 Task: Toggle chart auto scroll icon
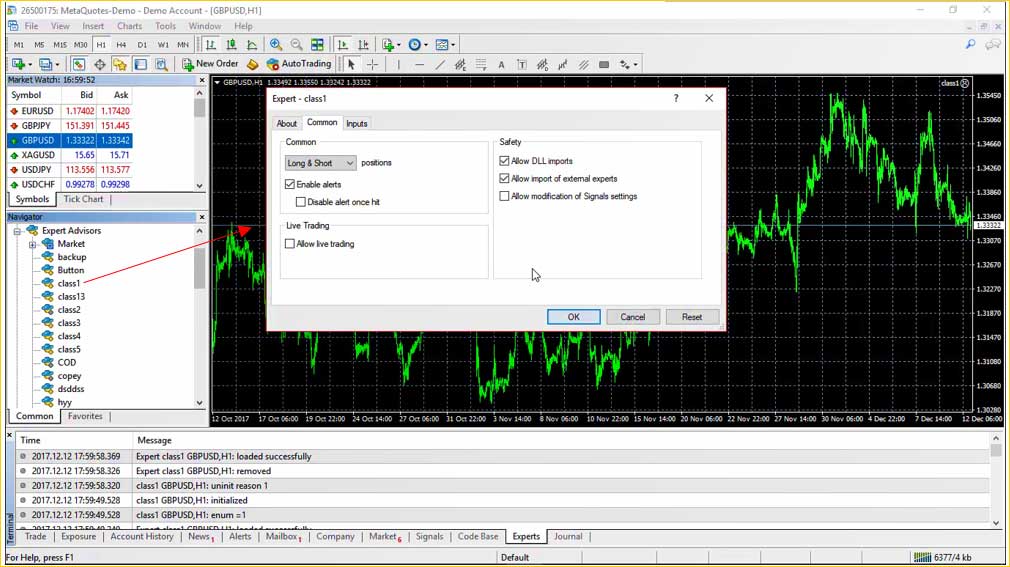point(343,44)
